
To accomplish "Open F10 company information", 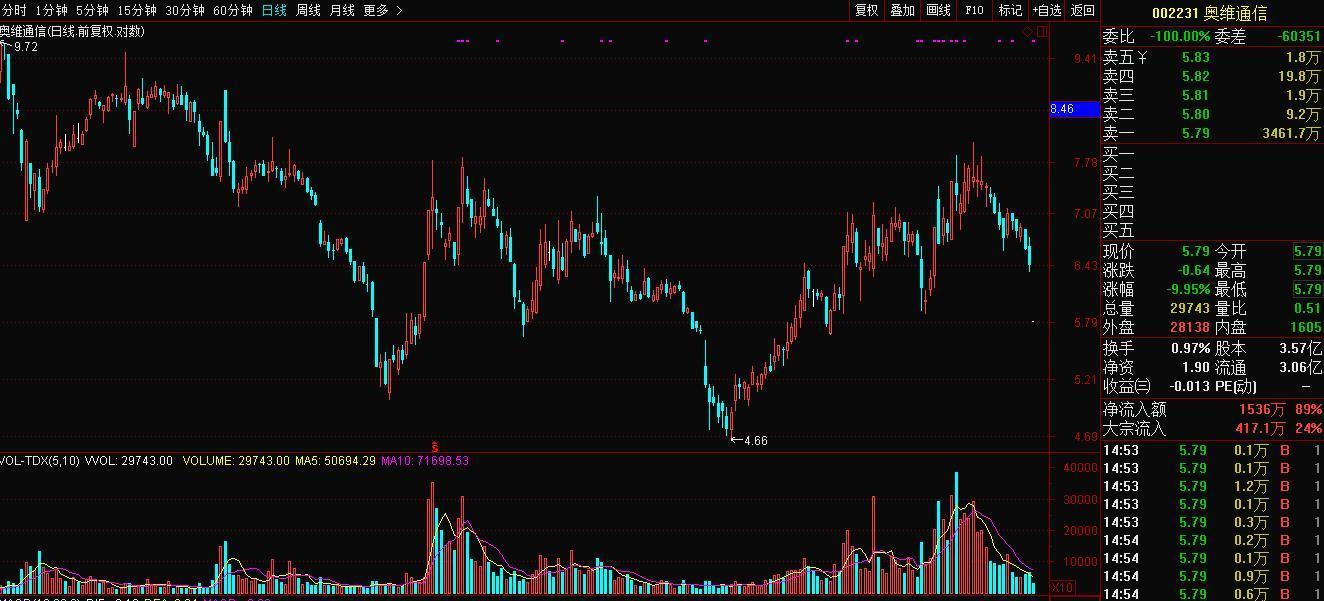I will click(x=974, y=10).
